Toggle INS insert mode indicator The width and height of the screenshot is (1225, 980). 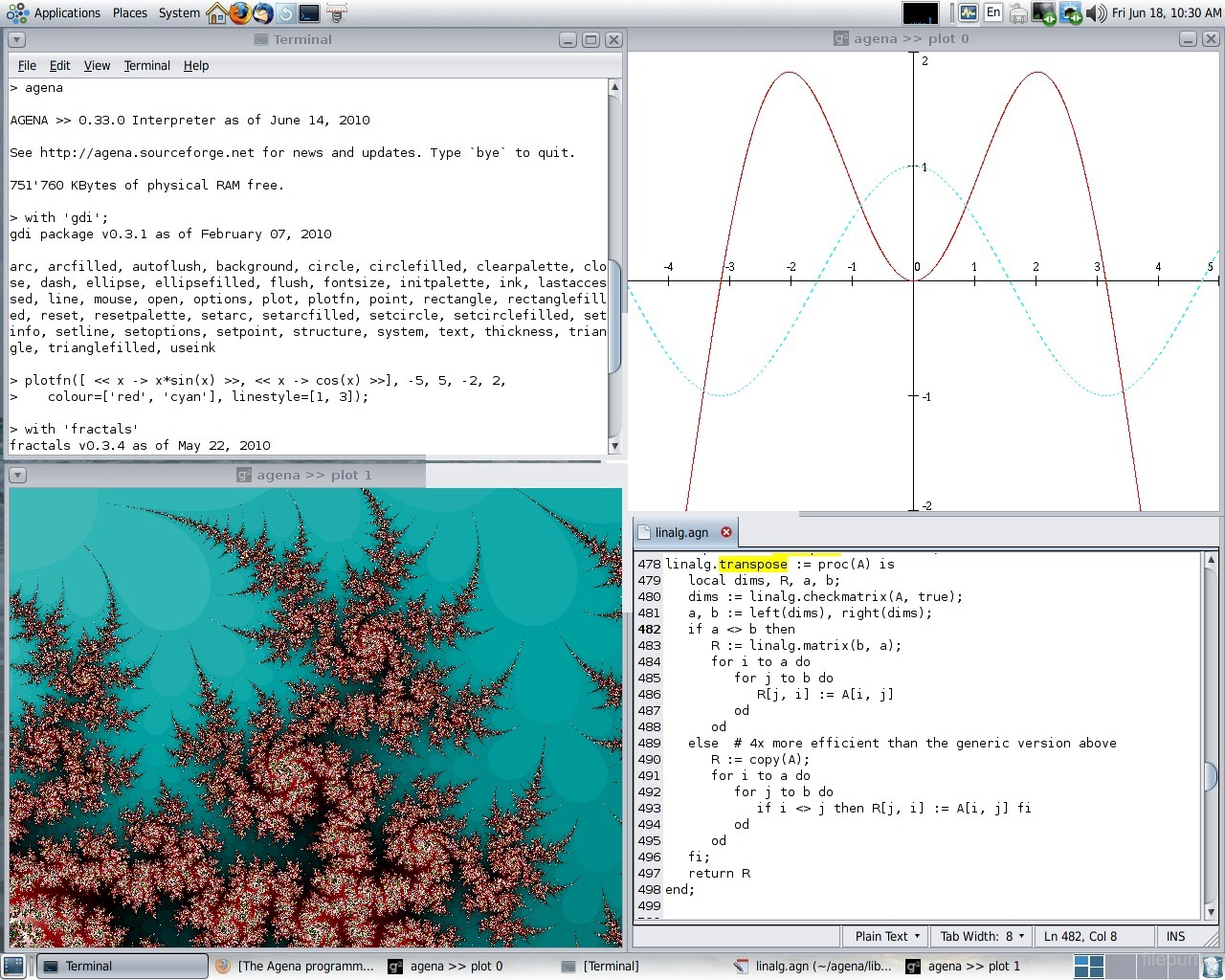tap(1175, 936)
